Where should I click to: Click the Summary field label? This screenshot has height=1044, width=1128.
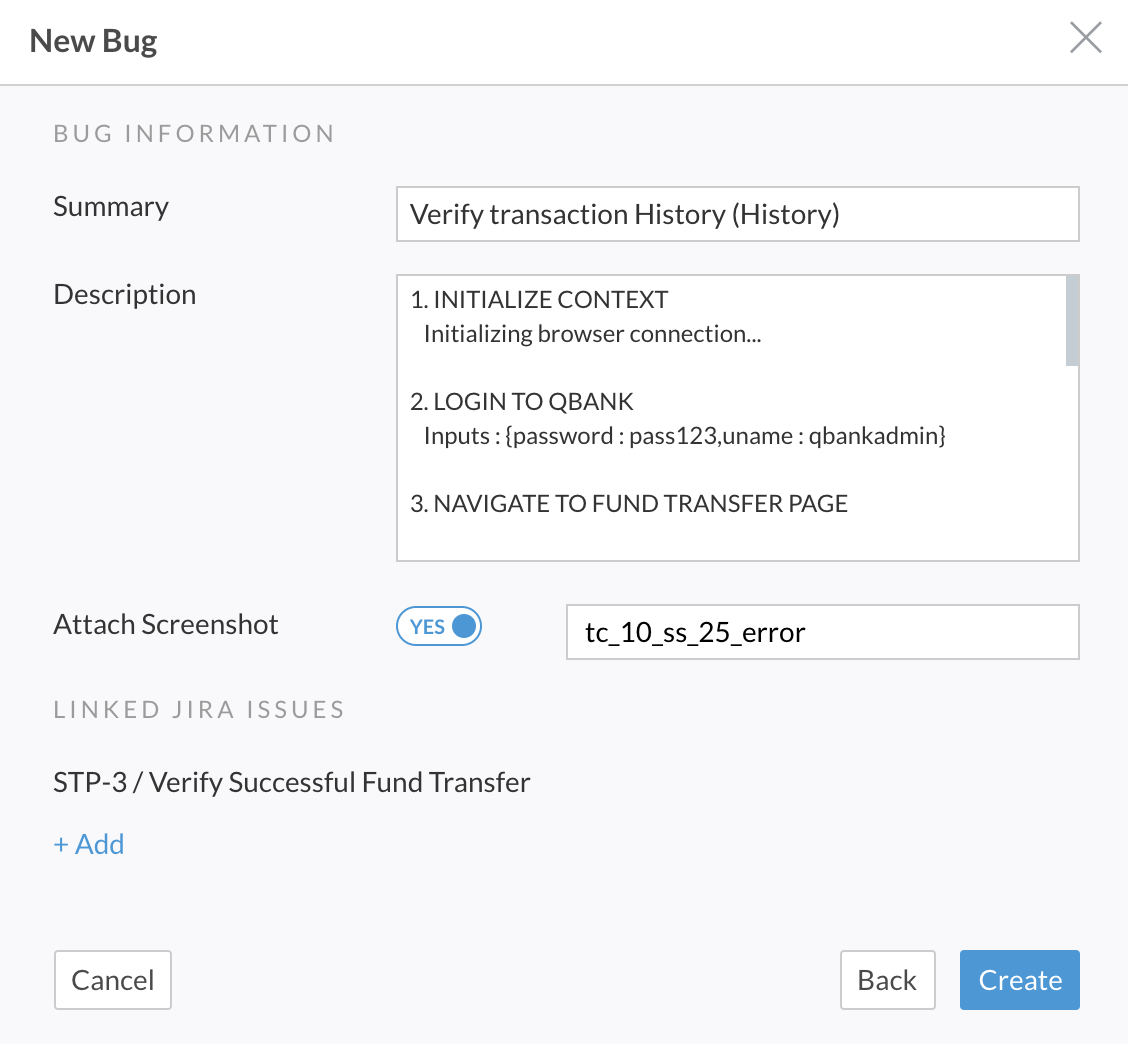pos(111,207)
